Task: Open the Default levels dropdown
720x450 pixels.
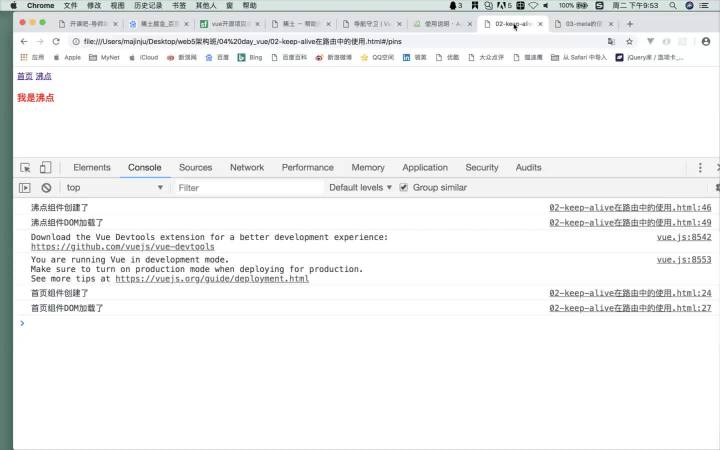Action: pyautogui.click(x=360, y=187)
